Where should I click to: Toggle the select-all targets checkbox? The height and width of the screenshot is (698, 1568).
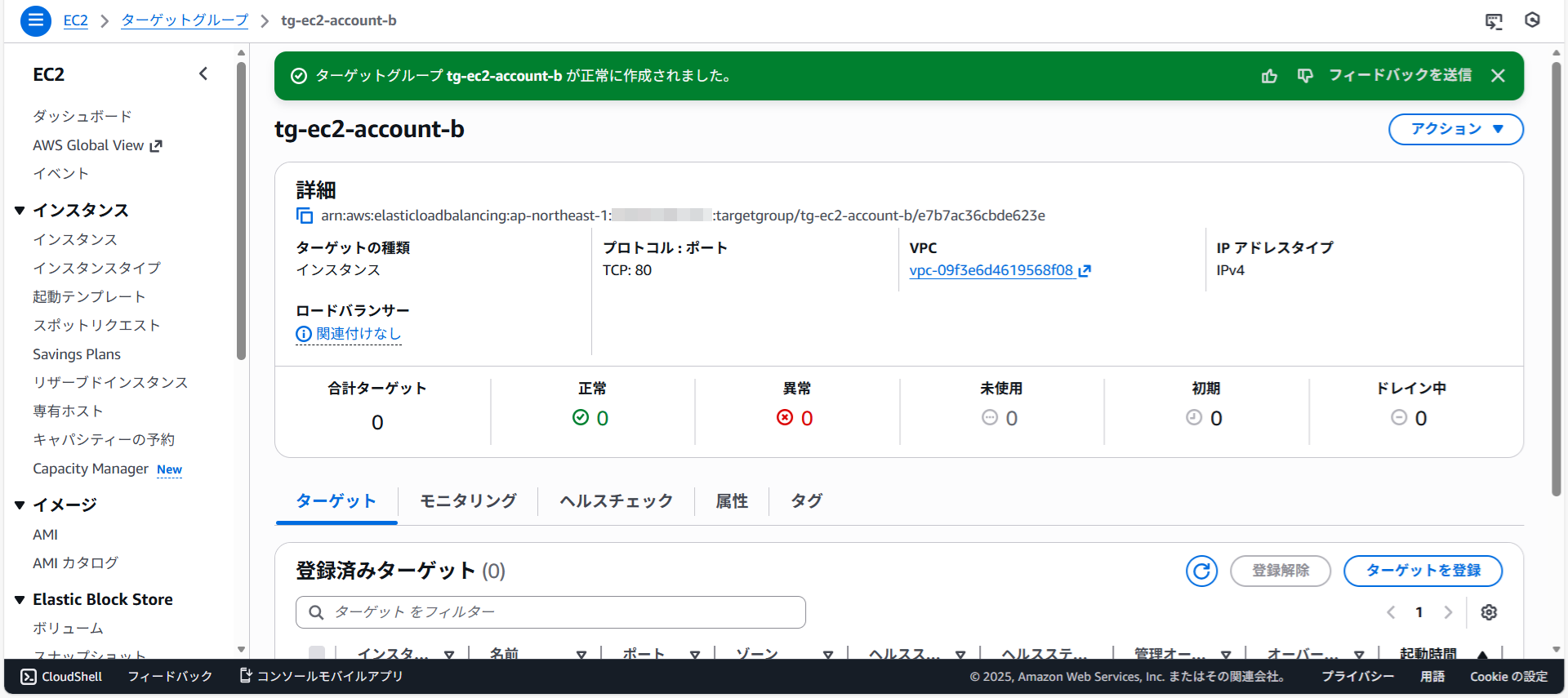(317, 653)
